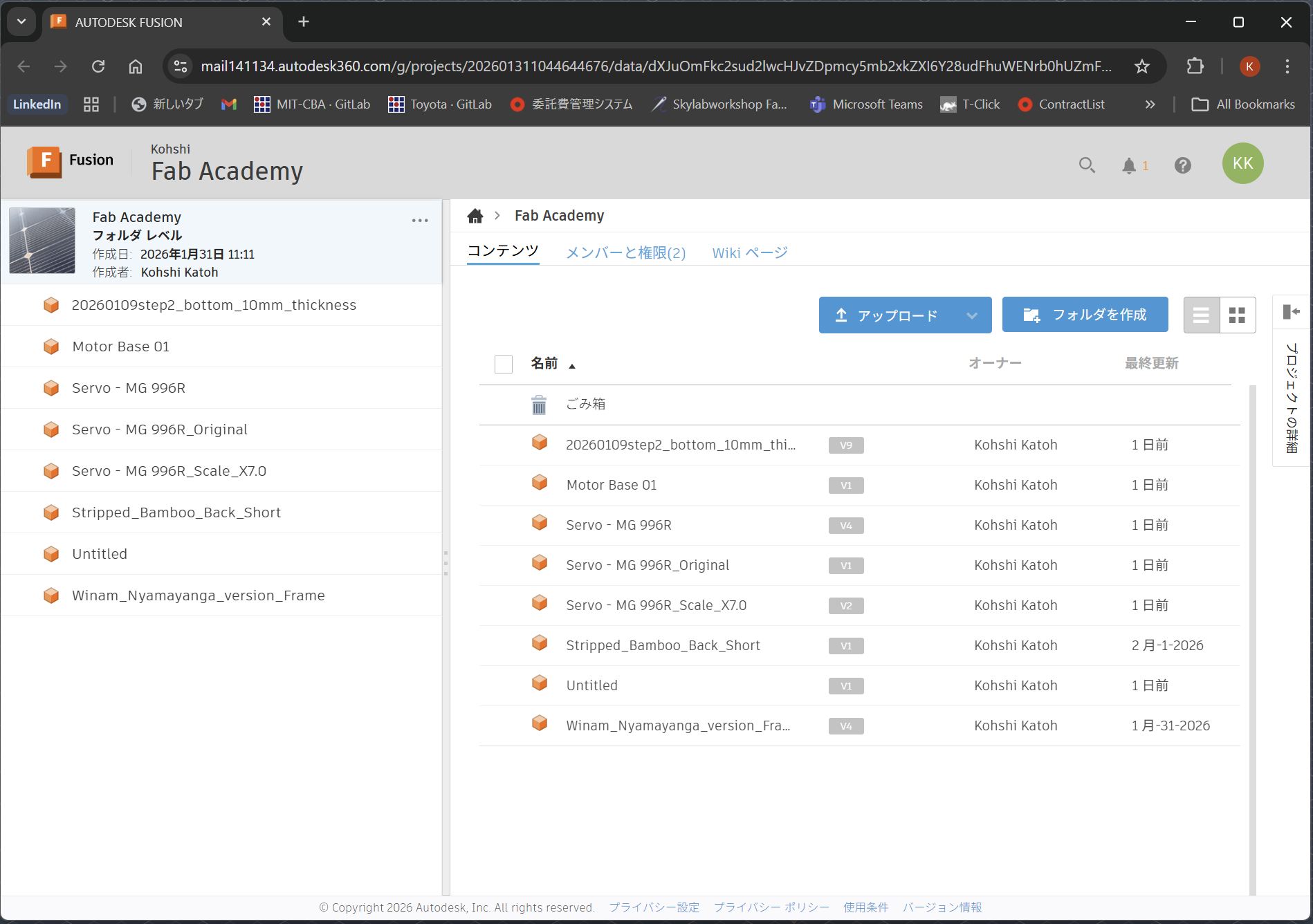Open the notifications bell icon
The height and width of the screenshot is (924, 1313).
click(1129, 165)
